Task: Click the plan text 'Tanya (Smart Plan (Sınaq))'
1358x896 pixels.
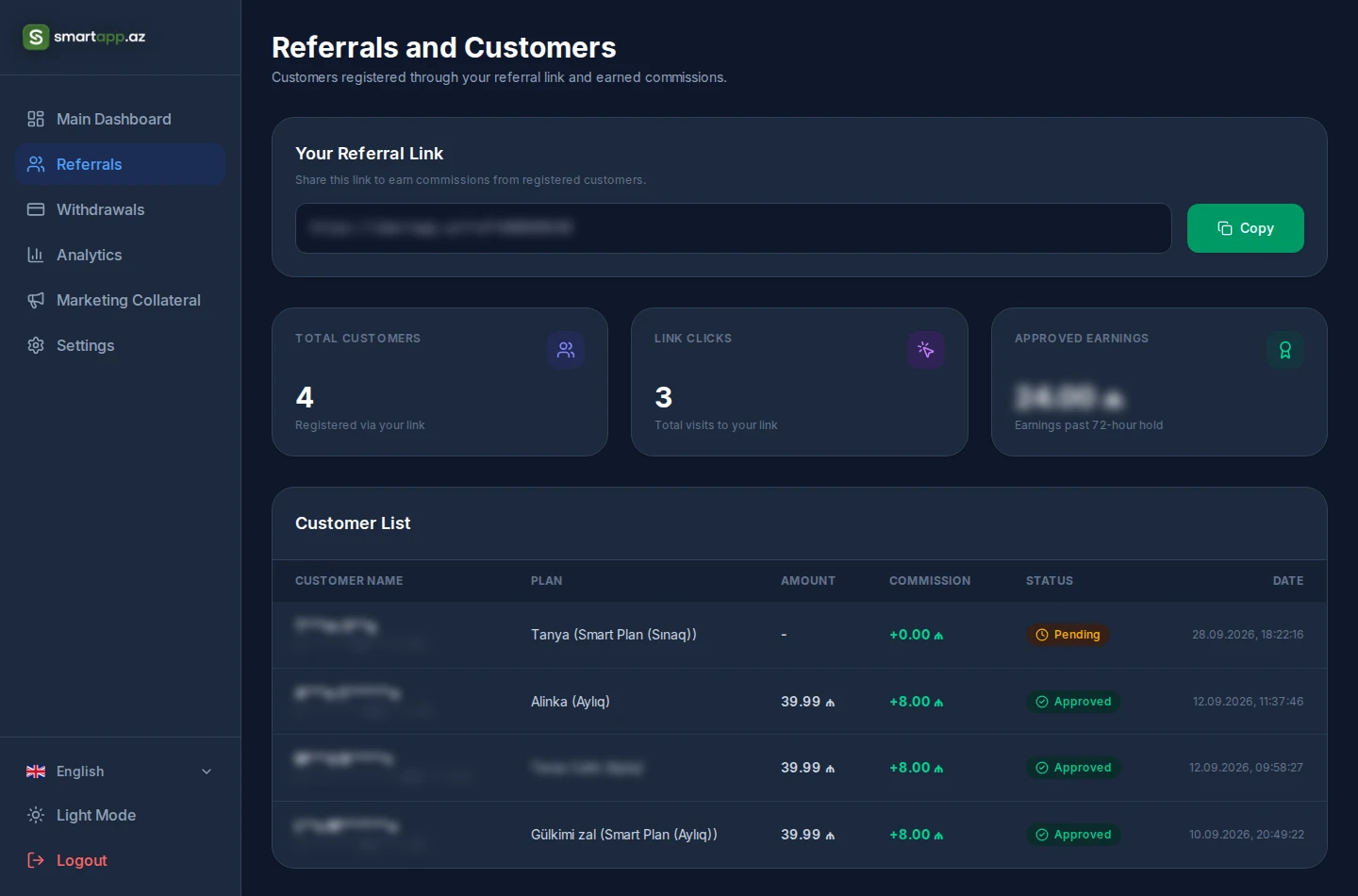Action: coord(614,635)
